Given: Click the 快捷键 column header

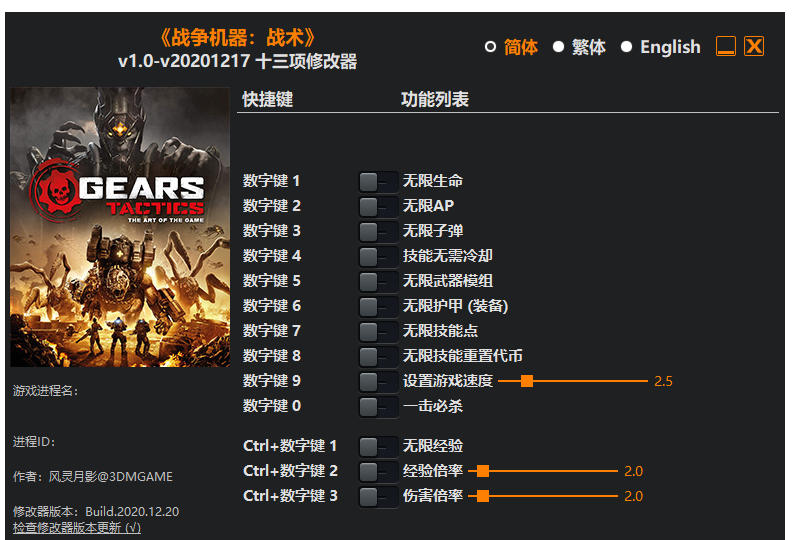Looking at the screenshot, I should pyautogui.click(x=268, y=99).
